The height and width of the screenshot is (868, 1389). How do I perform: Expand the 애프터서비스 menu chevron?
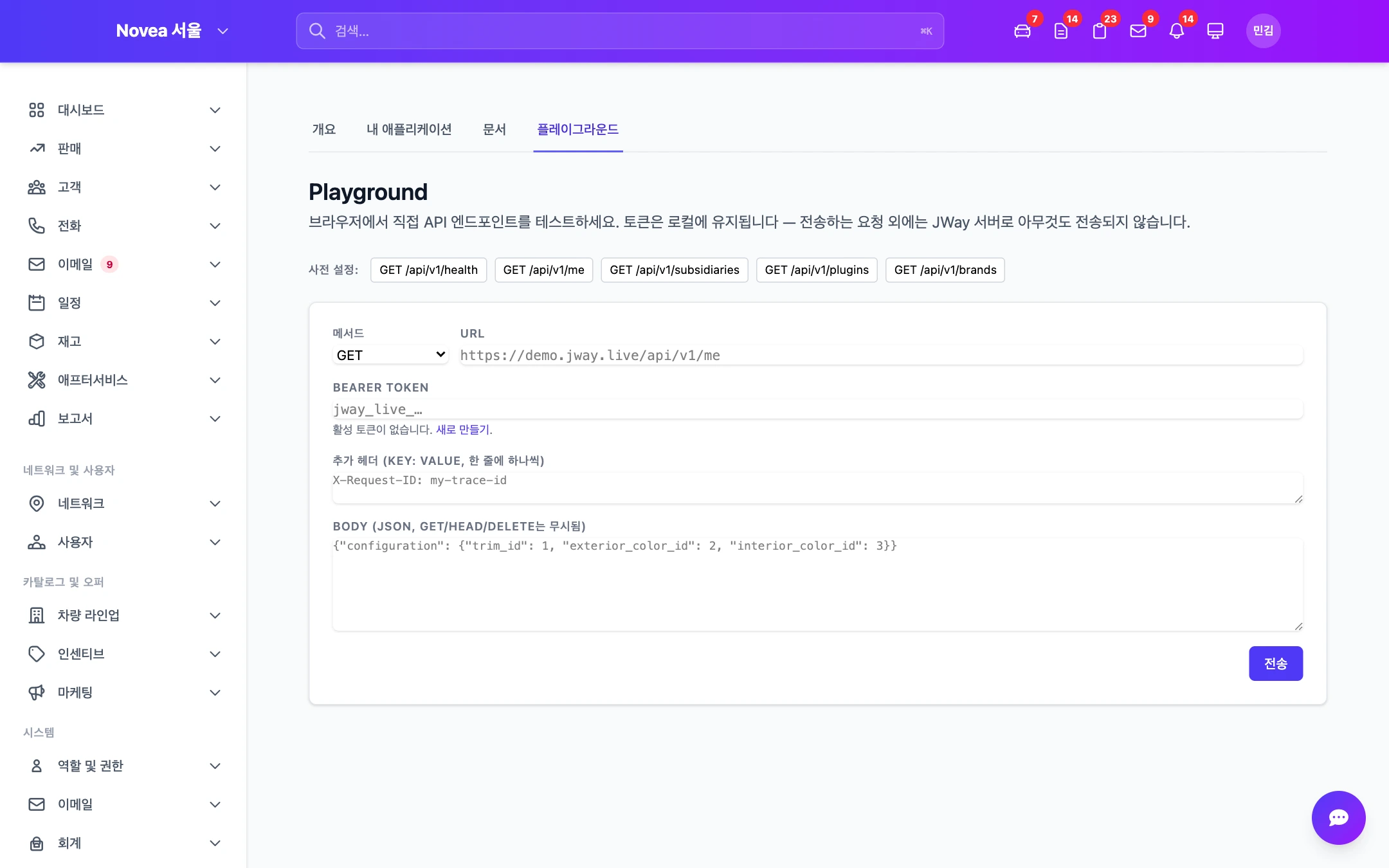coord(215,380)
